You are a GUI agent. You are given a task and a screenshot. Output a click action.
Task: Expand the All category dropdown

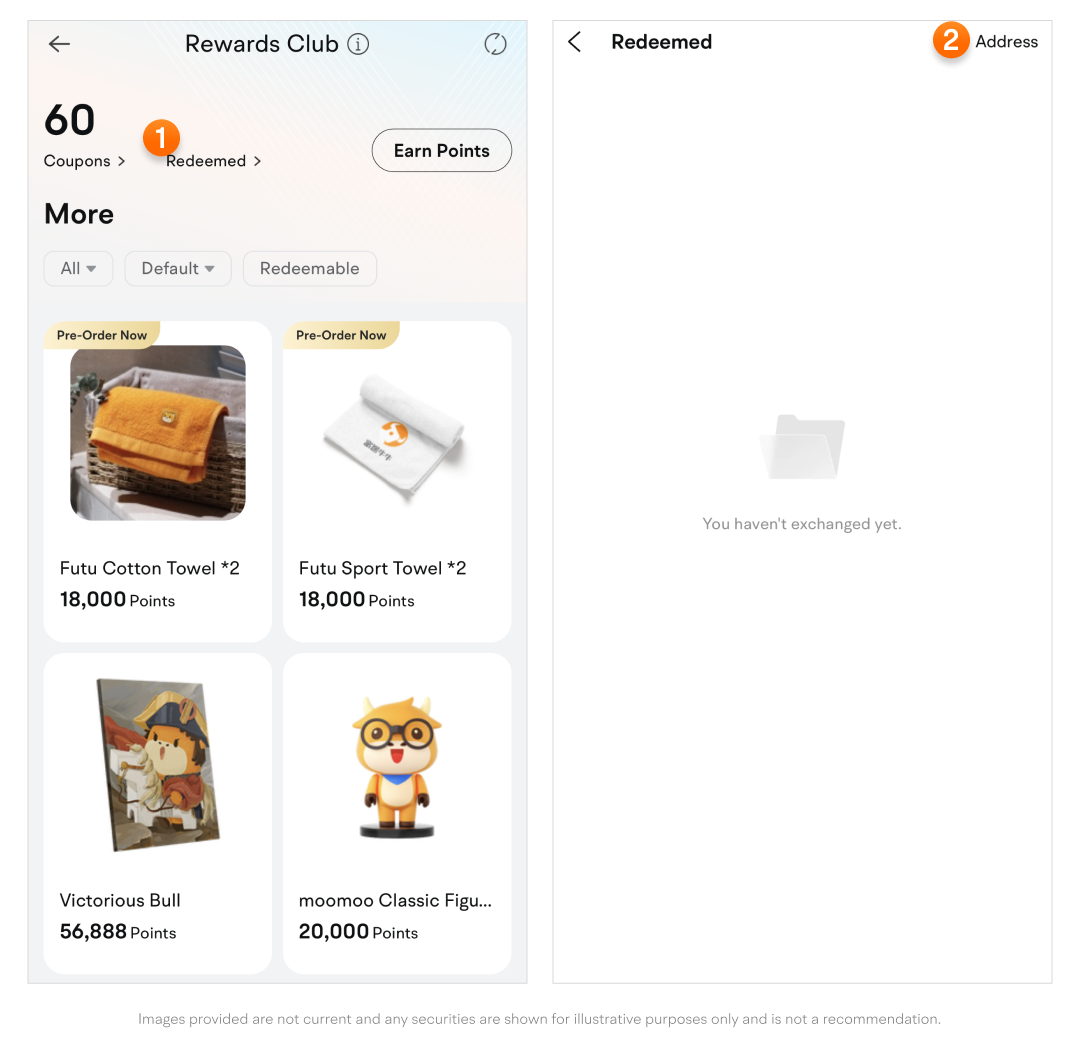[x=79, y=268]
